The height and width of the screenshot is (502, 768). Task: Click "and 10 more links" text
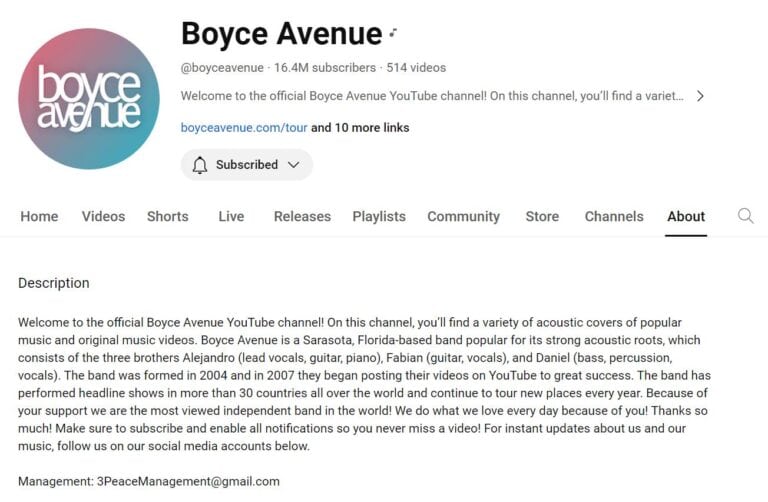(x=360, y=128)
